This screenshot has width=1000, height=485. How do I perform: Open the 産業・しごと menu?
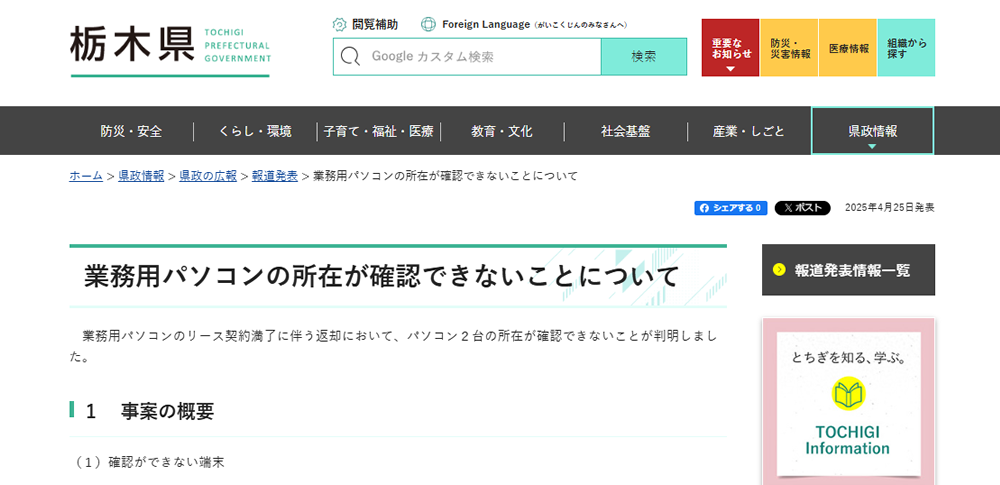(x=749, y=131)
